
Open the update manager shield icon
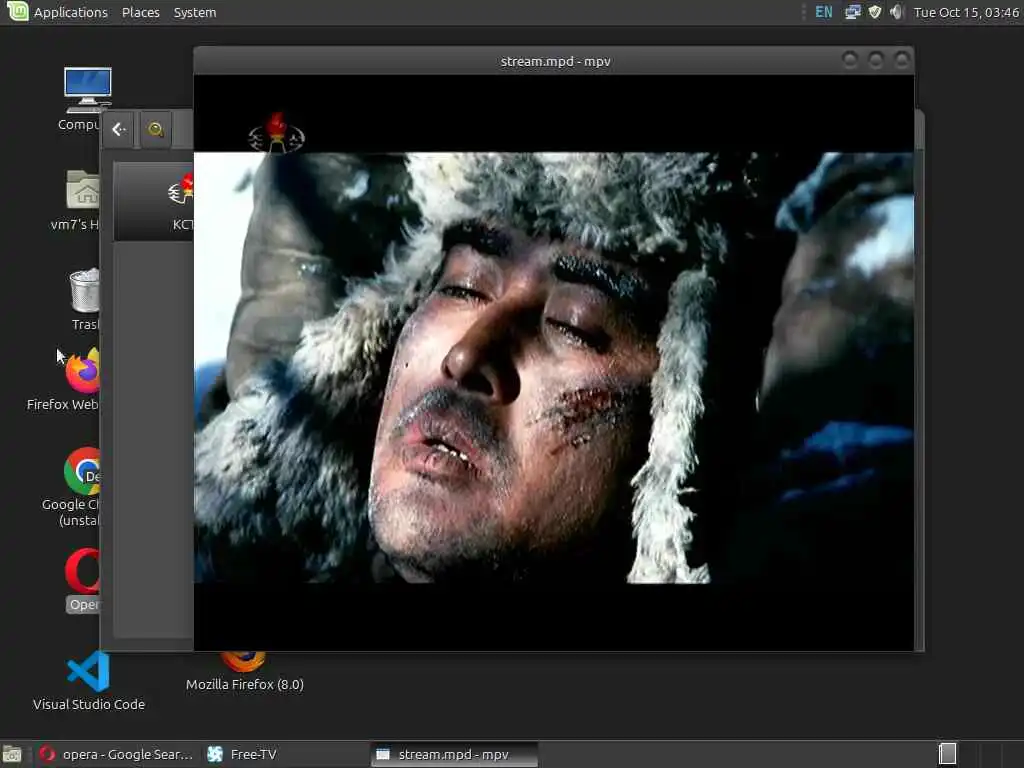click(x=875, y=12)
